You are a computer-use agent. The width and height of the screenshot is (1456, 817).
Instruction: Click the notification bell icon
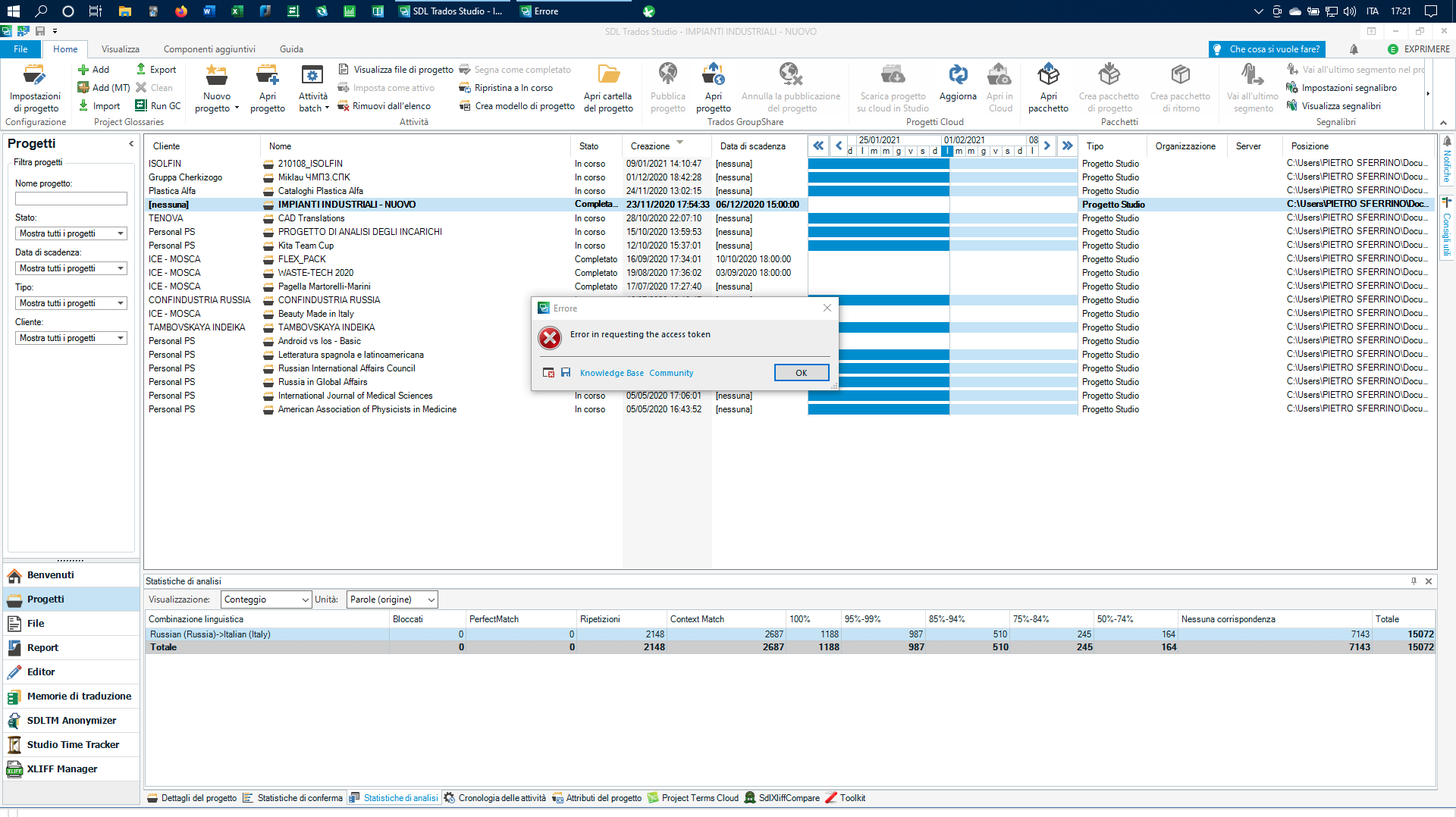click(x=1354, y=49)
